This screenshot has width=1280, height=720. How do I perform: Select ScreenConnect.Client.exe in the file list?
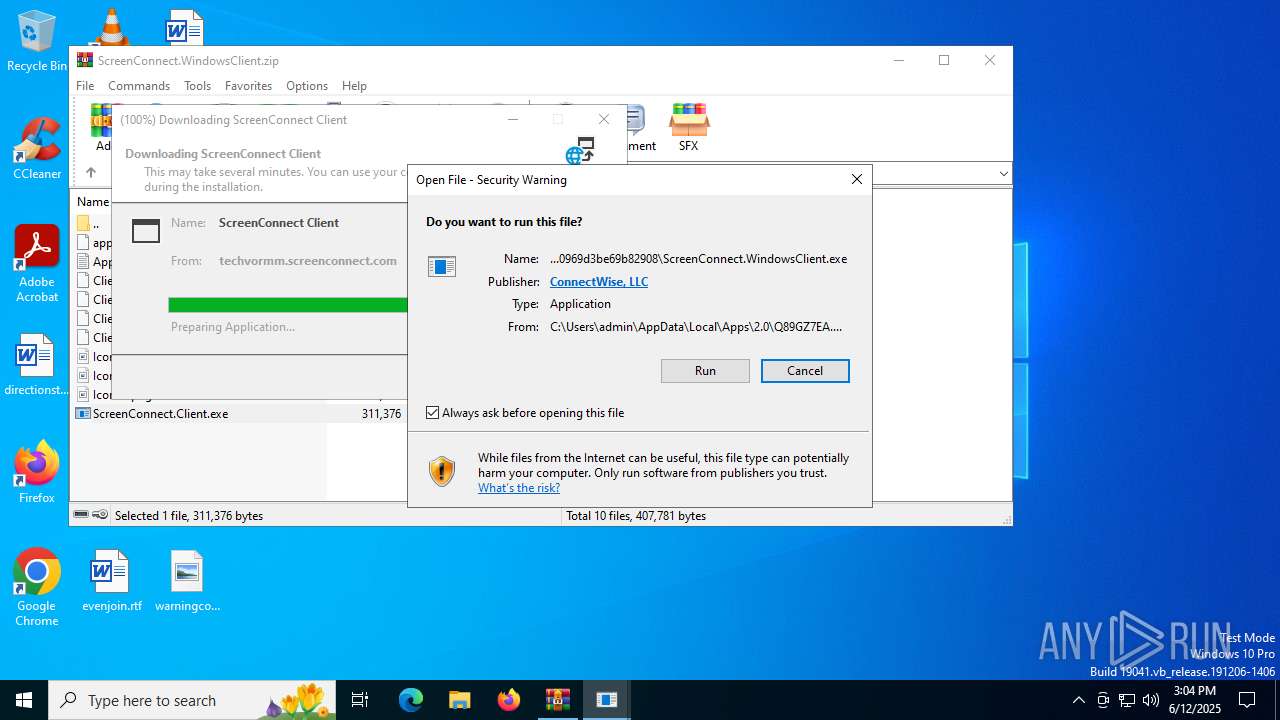pyautogui.click(x=160, y=414)
